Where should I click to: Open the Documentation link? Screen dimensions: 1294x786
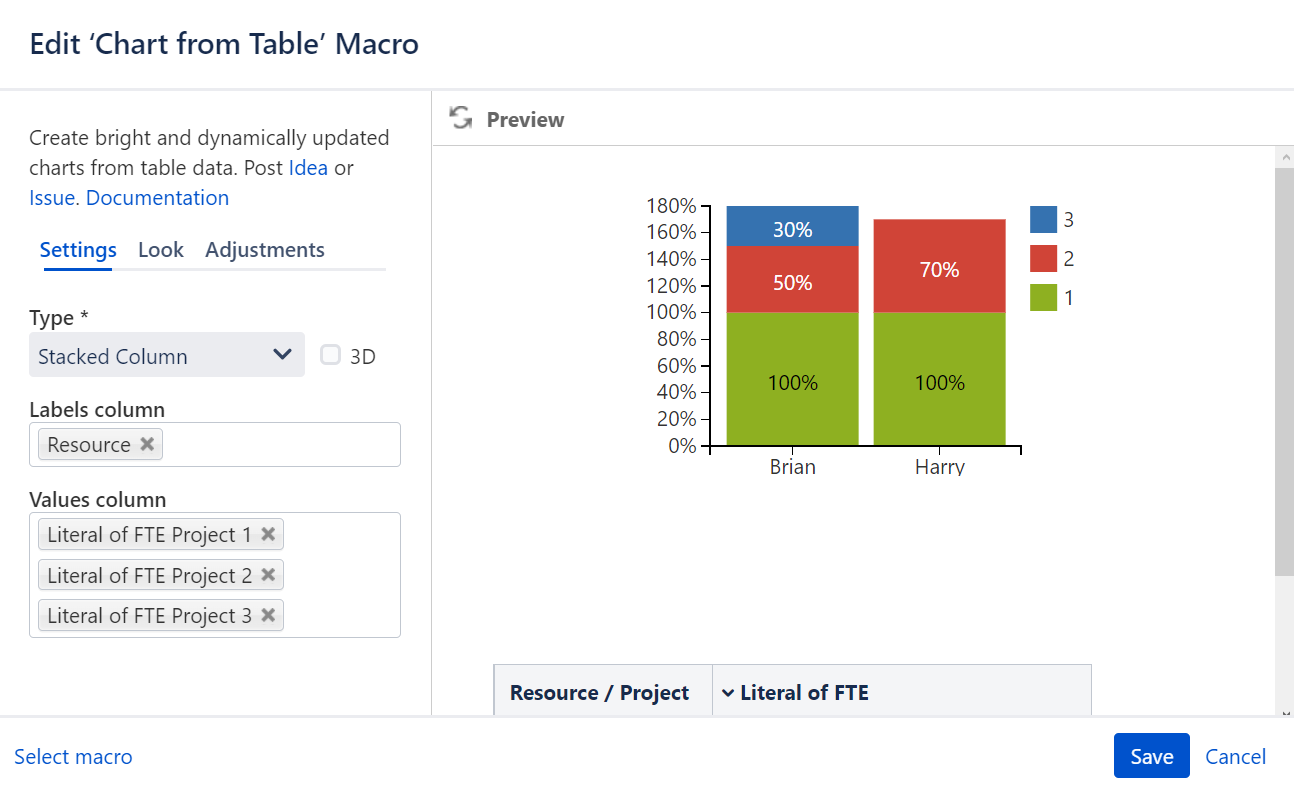[x=158, y=198]
